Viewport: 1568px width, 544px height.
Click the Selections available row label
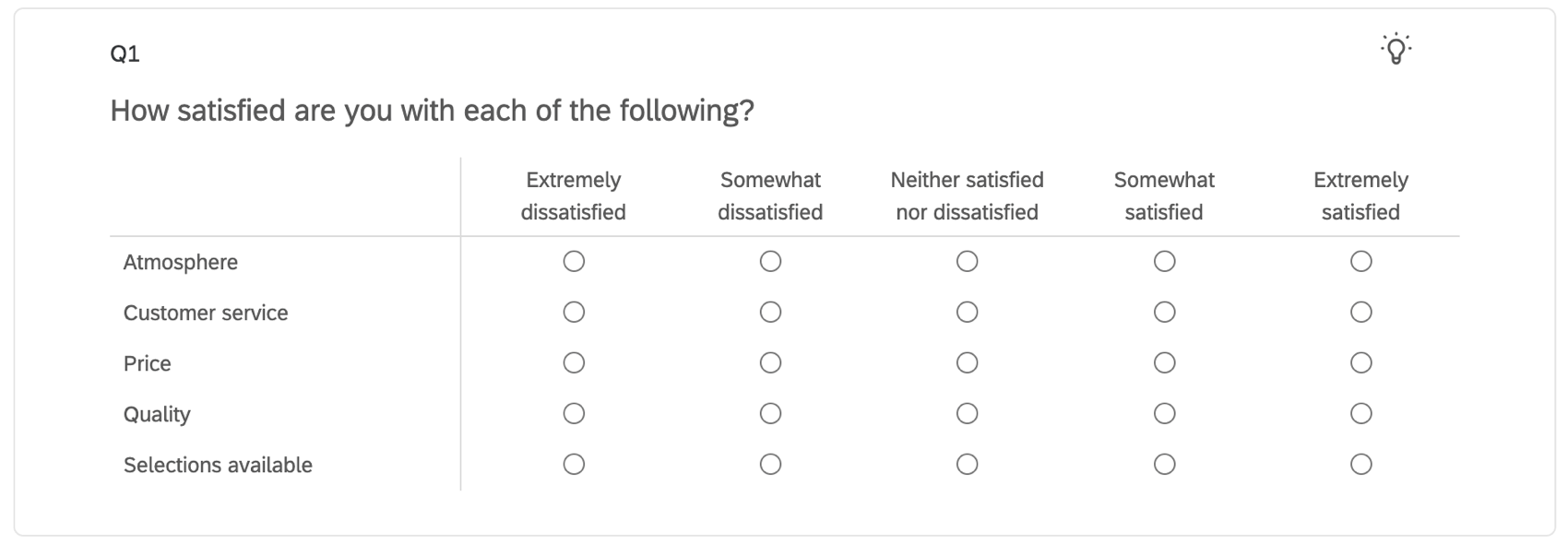[219, 466]
